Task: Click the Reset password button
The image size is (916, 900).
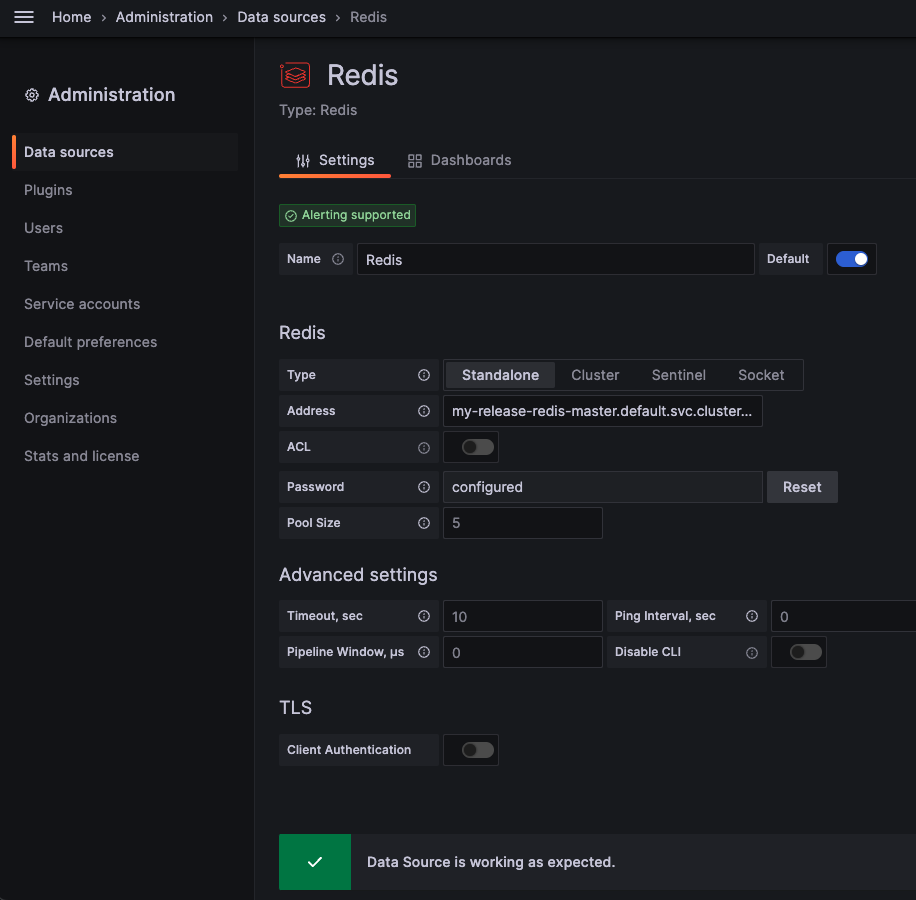Action: pyautogui.click(x=802, y=487)
